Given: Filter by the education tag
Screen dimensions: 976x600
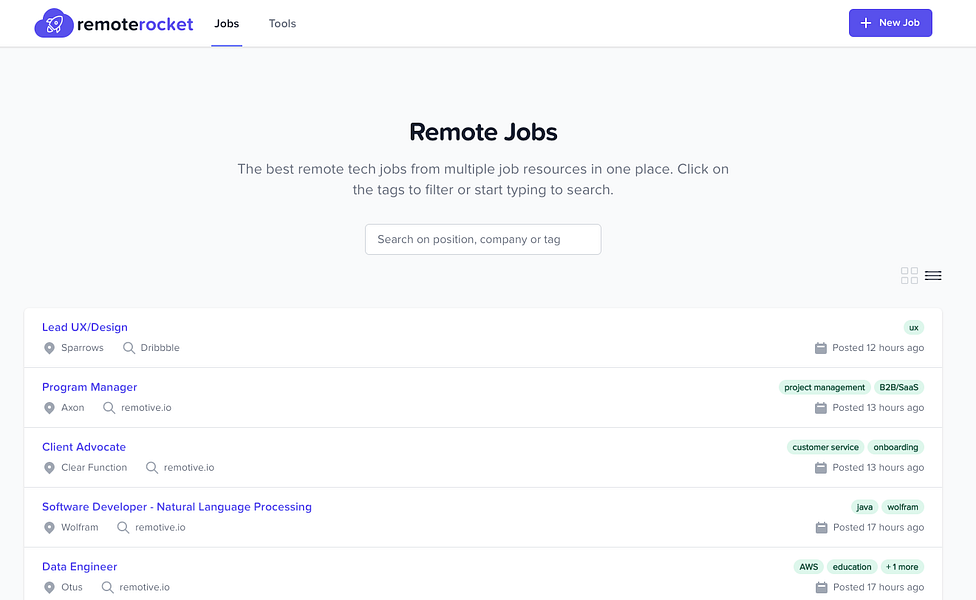Looking at the screenshot, I should click(852, 566).
